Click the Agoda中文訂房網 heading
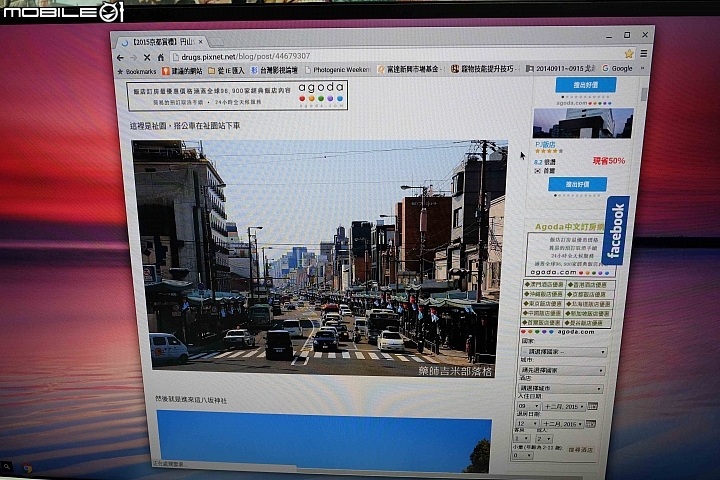720x480 pixels. 569,227
